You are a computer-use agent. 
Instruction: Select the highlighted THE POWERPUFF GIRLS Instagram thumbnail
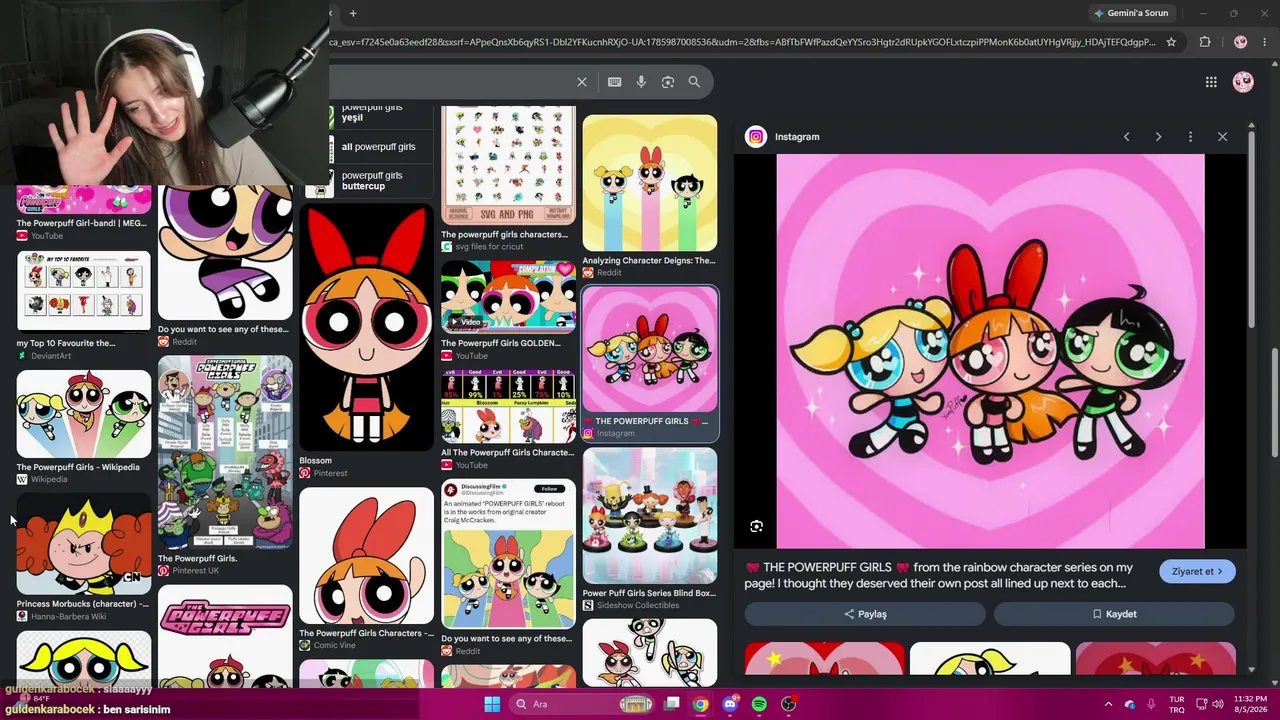pyautogui.click(x=650, y=350)
